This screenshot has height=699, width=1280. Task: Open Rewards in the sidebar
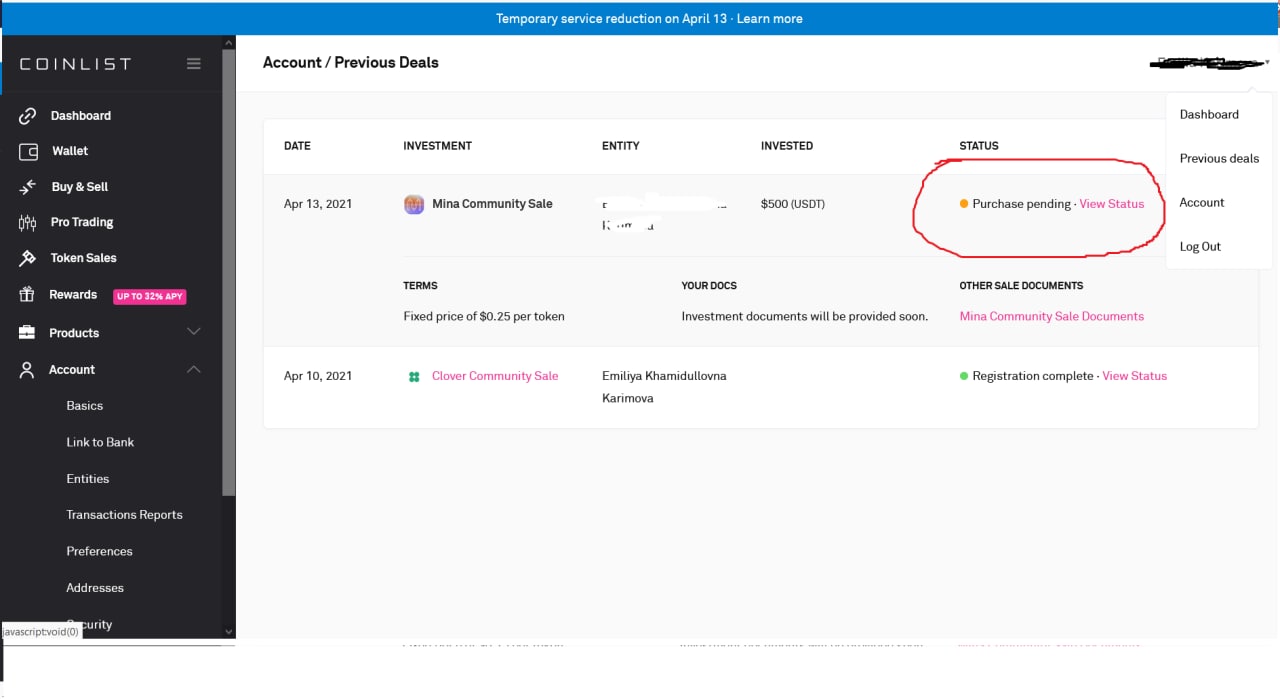73,295
